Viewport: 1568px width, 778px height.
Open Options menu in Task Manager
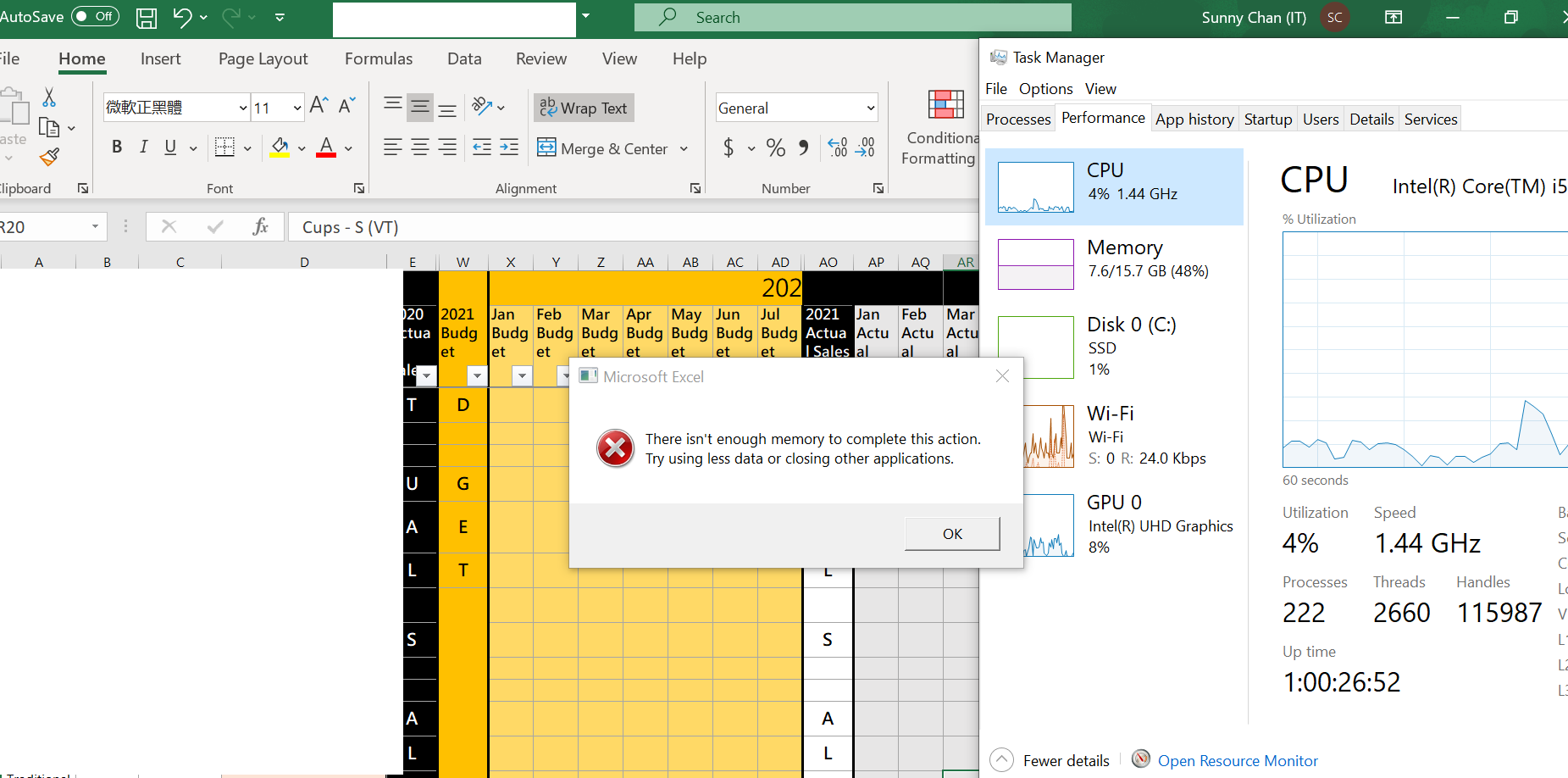coord(1045,89)
